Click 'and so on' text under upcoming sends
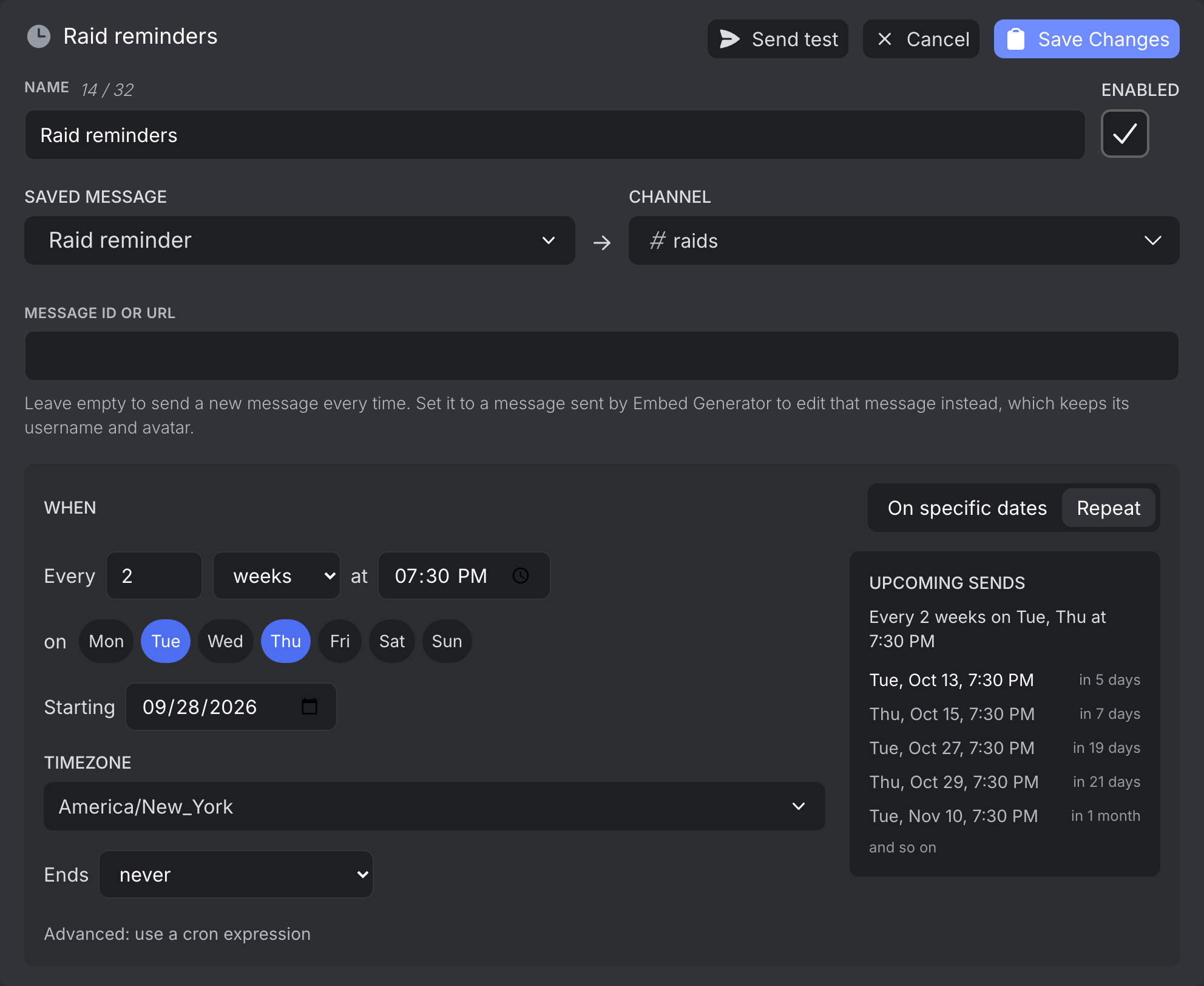Screen dimensions: 1204x986 (902, 848)
